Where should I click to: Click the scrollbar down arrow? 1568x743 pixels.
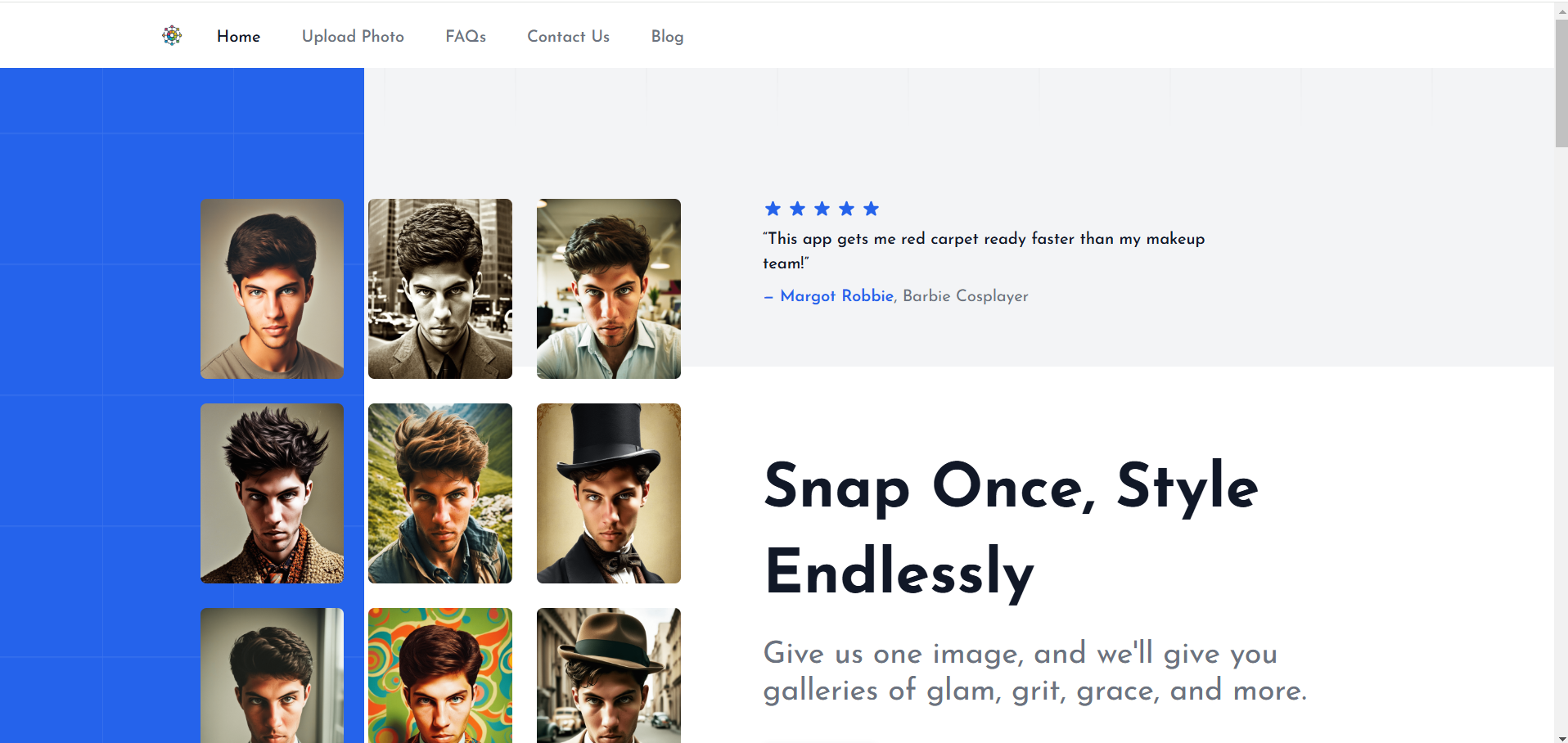(x=1561, y=738)
